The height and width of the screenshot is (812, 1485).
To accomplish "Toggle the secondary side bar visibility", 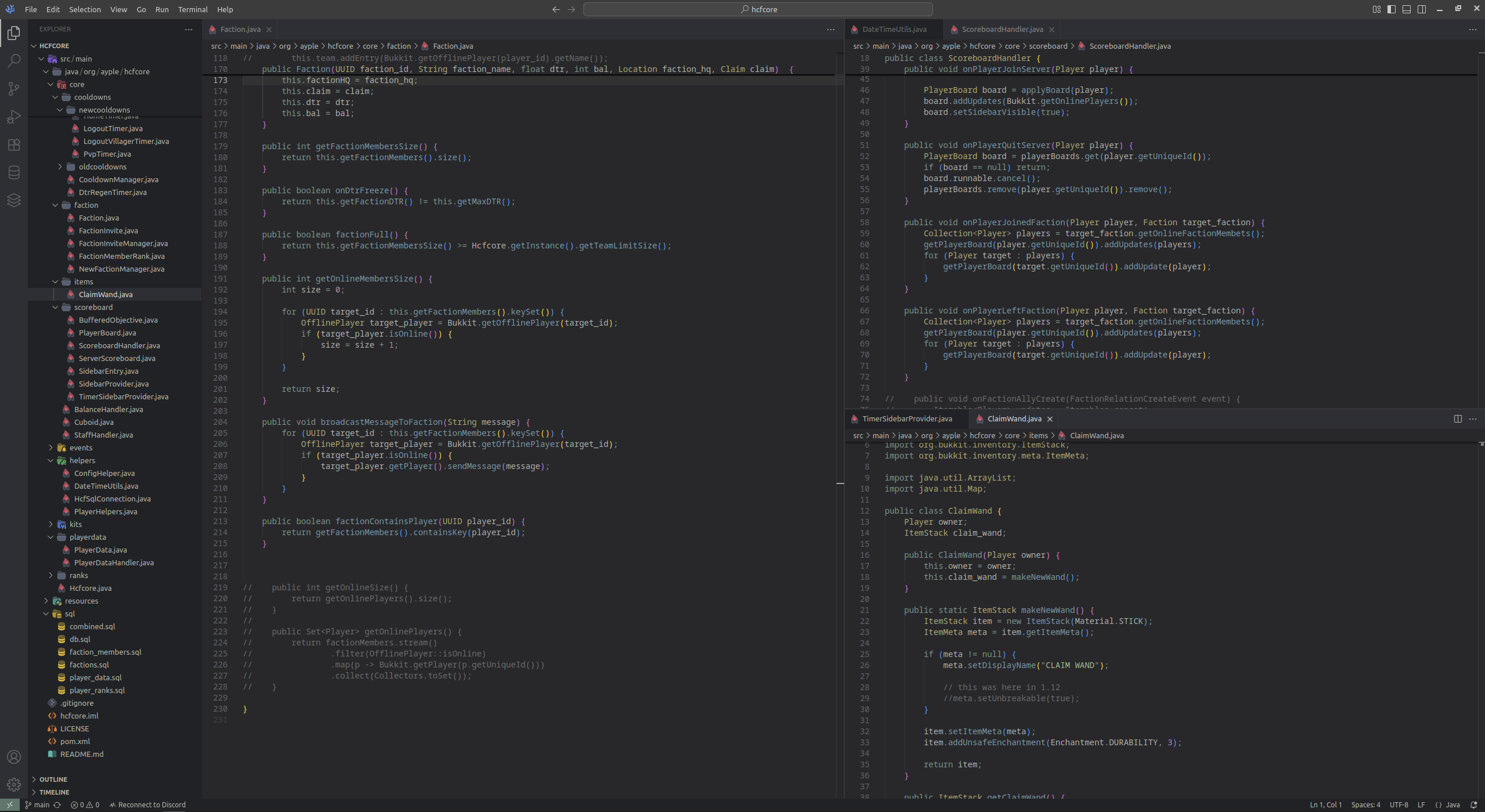I will pyautogui.click(x=1422, y=9).
